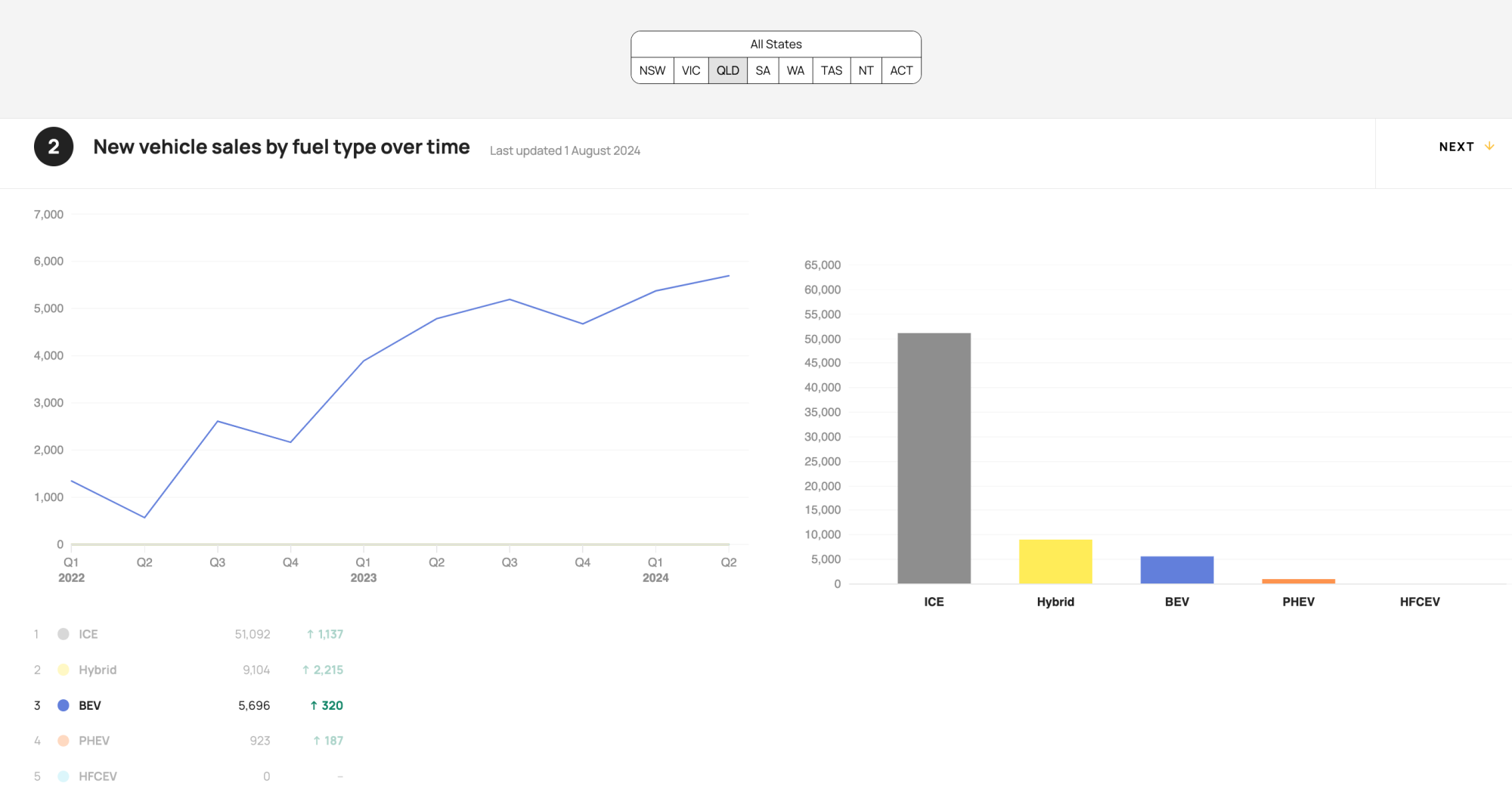Viewport: 1512px width, 808px height.
Task: Switch to VIC state filter
Action: pos(691,70)
